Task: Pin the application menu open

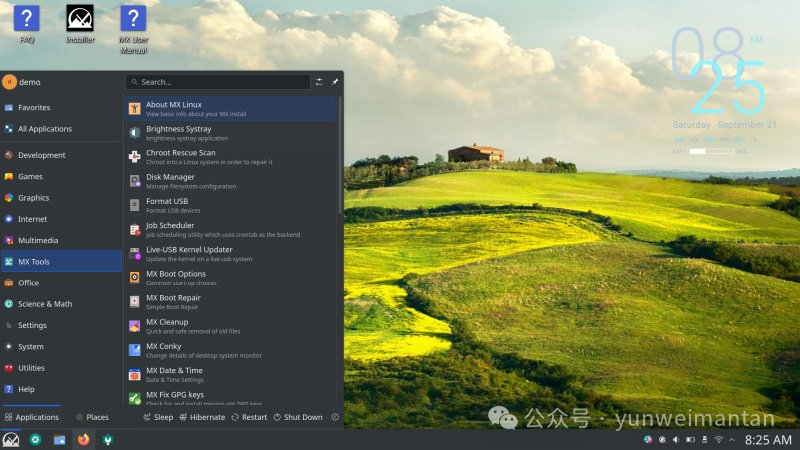Action: point(335,82)
